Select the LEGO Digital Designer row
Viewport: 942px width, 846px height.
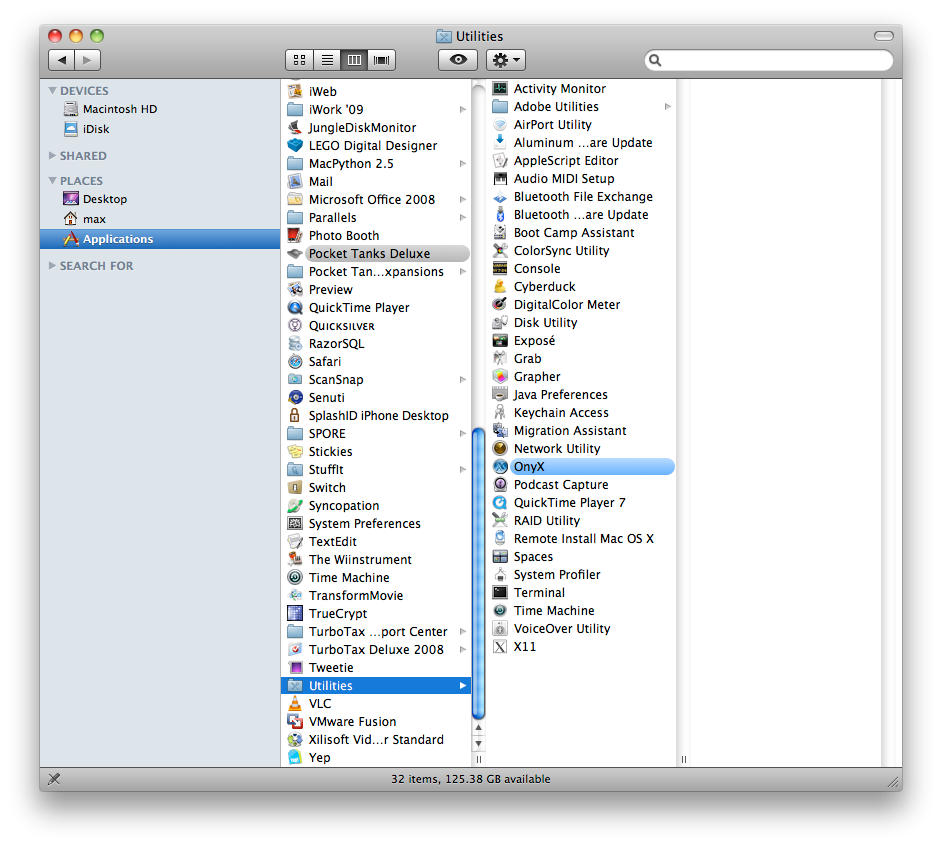click(x=376, y=145)
